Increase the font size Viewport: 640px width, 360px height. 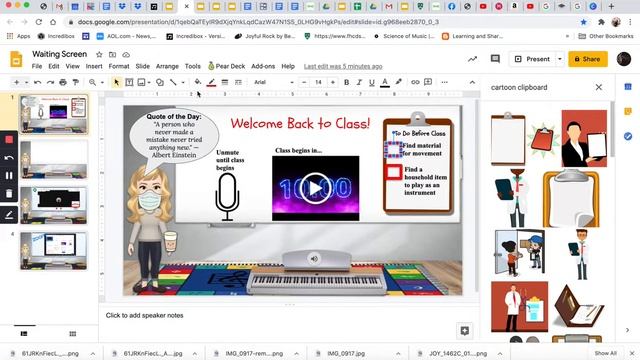tap(333, 82)
